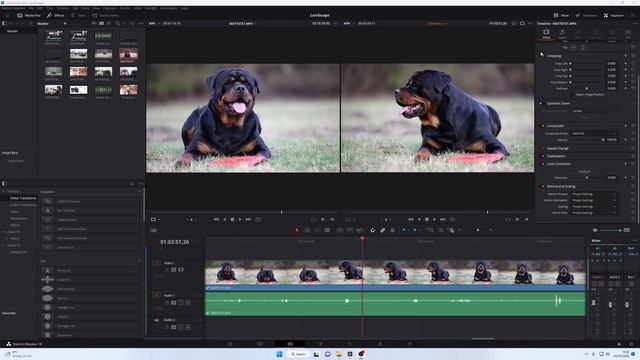Open the Playback menu
This screenshot has height=360, width=640.
110,8
